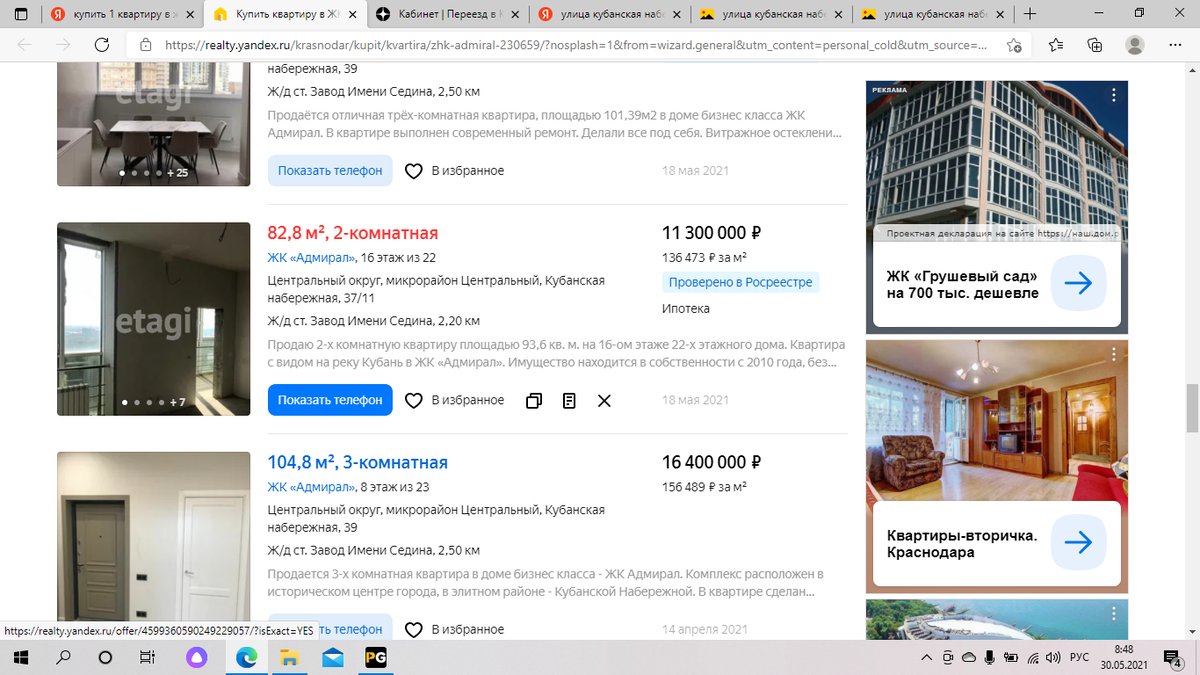Open ЖК «Адмирал» link in 16 этаж listing
The image size is (1200, 675).
pyautogui.click(x=311, y=258)
